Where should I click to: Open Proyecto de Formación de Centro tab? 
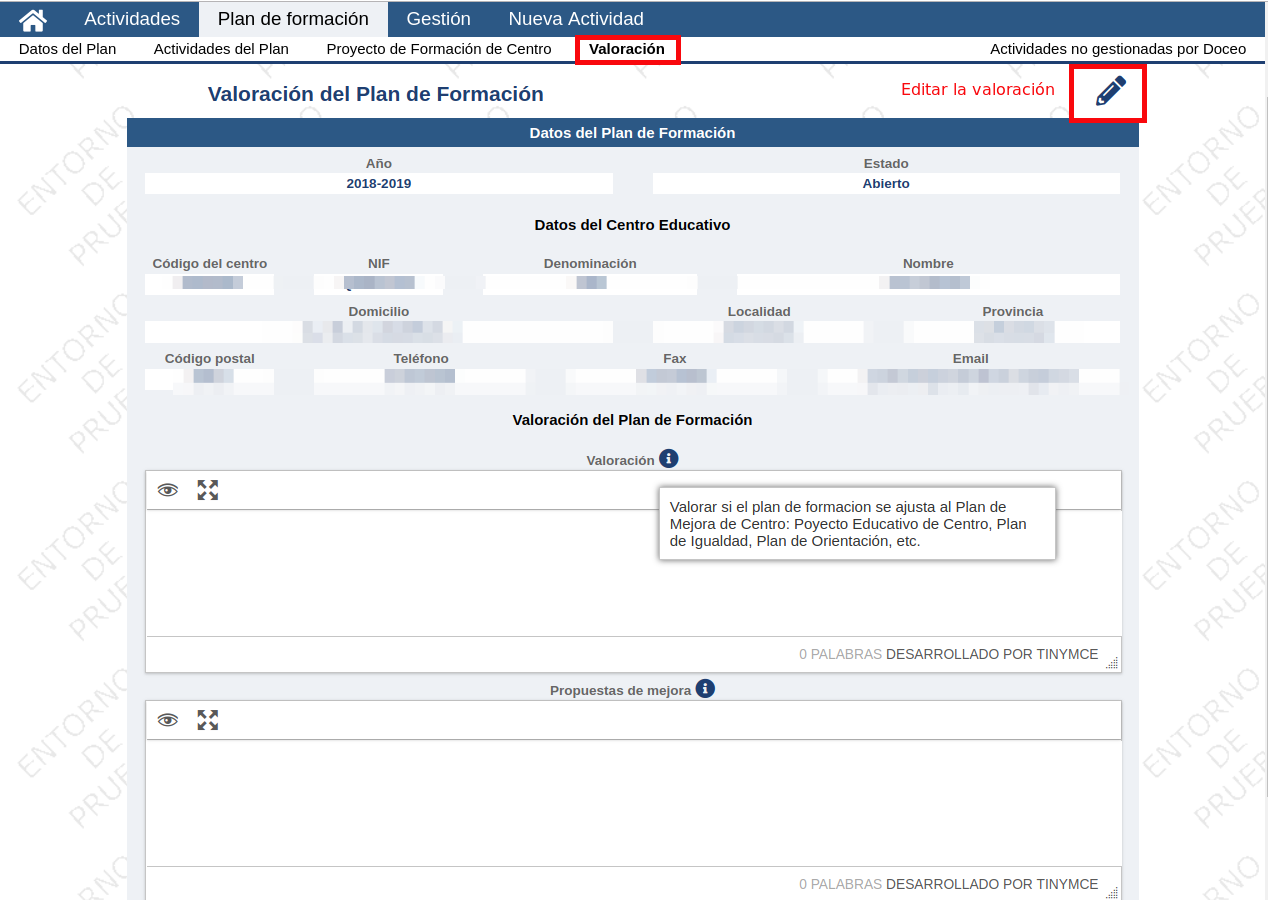439,49
